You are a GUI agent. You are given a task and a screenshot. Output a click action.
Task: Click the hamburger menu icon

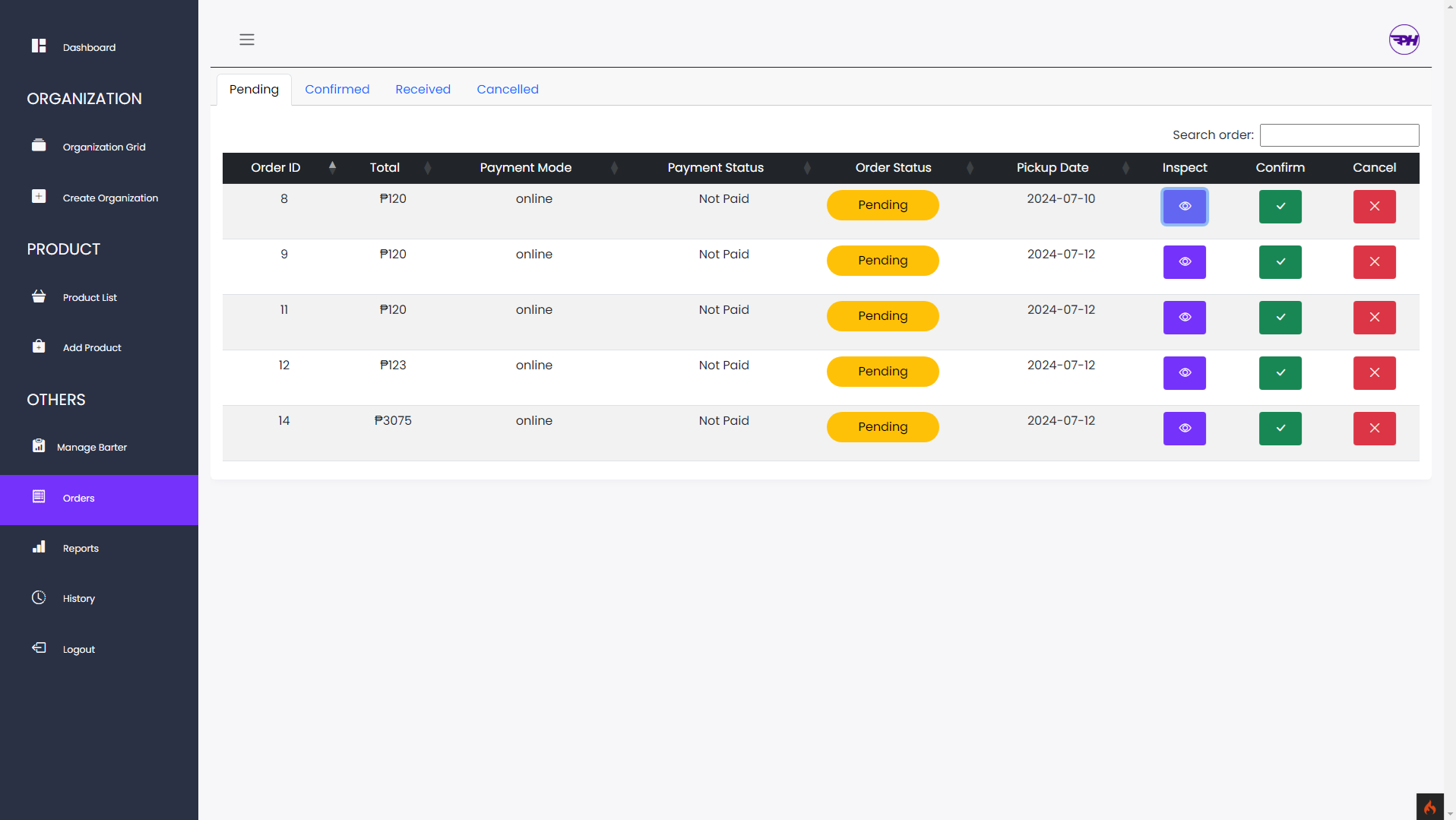[x=247, y=40]
